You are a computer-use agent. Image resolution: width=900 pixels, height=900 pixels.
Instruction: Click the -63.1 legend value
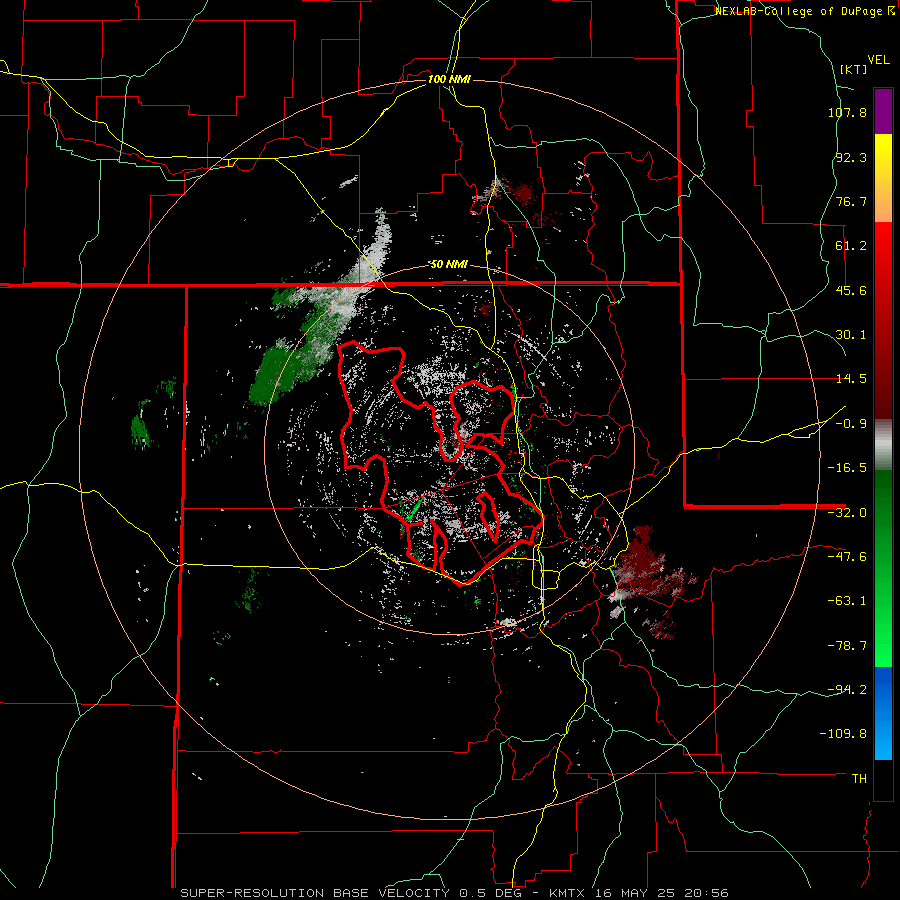coord(847,601)
